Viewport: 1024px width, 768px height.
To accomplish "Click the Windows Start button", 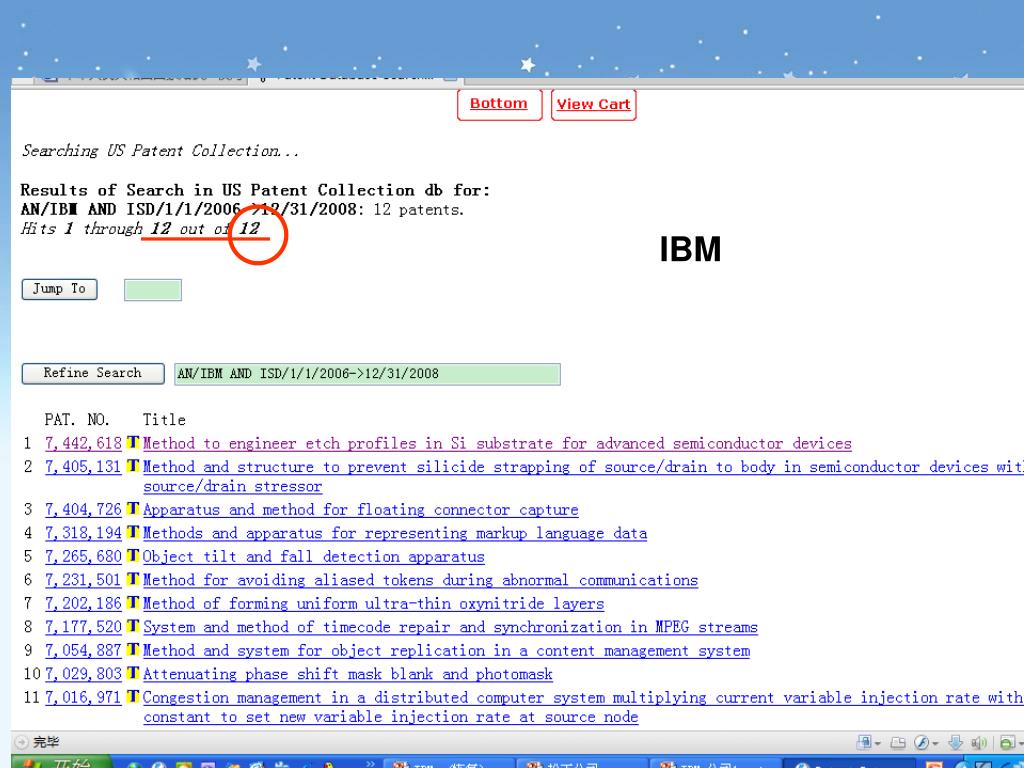I will click(x=62, y=762).
